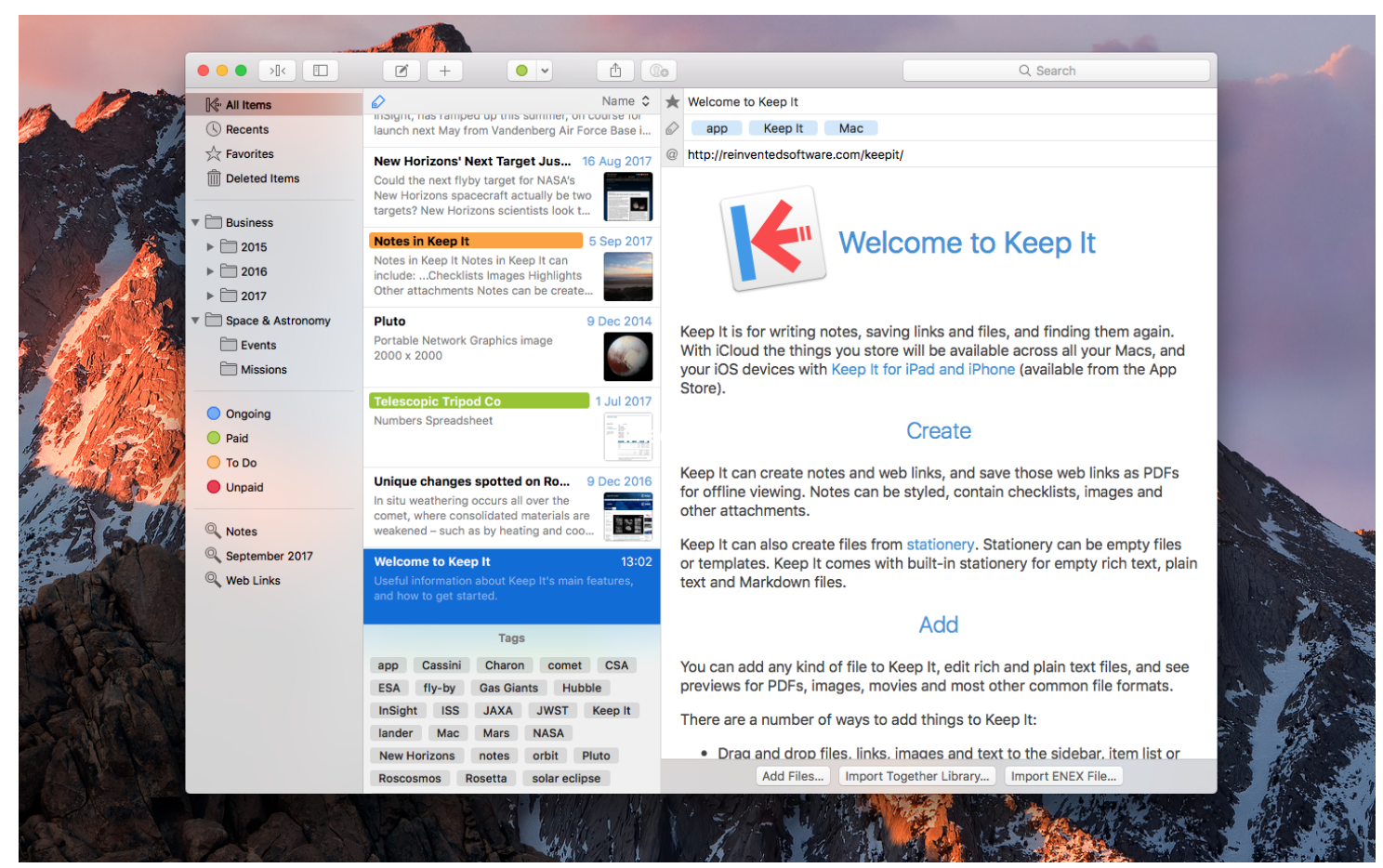Click the share toolbar icon

coord(615,71)
